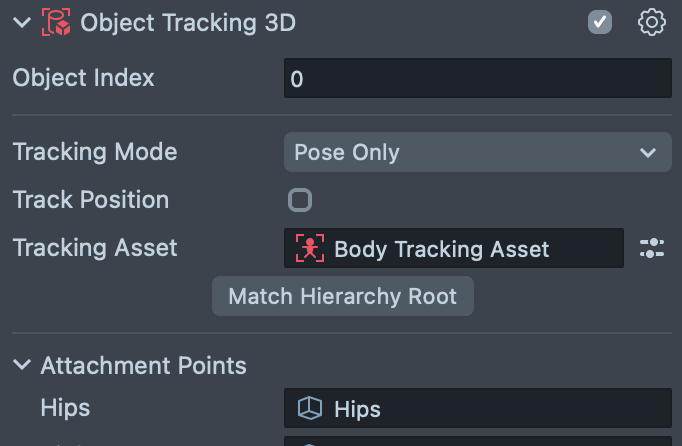Open the Tracking Mode dropdown
Screen dimensions: 682x446
pos(477,153)
